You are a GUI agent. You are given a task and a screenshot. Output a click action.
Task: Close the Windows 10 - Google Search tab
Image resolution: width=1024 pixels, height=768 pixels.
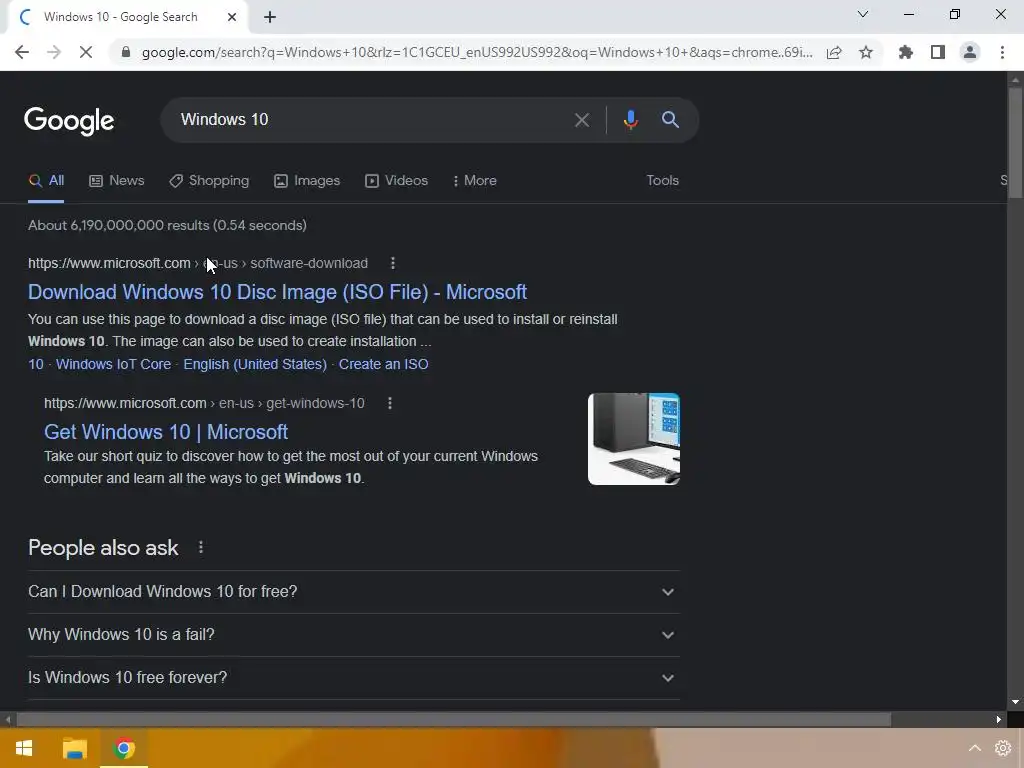point(232,17)
